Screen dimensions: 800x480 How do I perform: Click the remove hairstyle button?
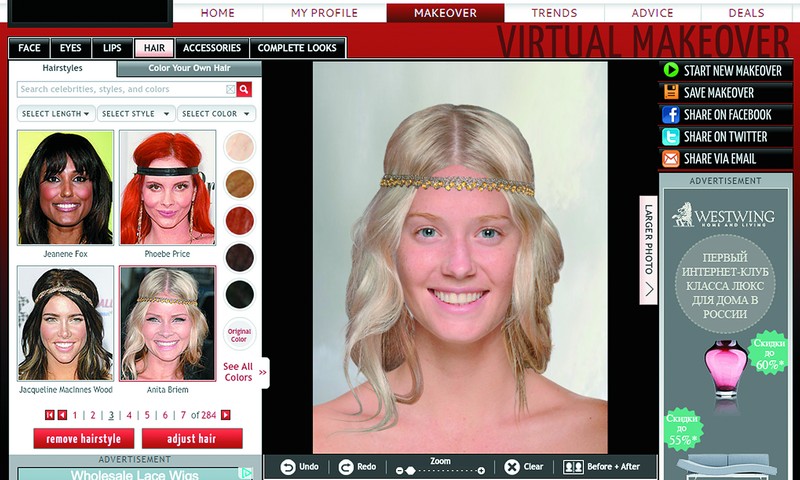[x=84, y=439]
